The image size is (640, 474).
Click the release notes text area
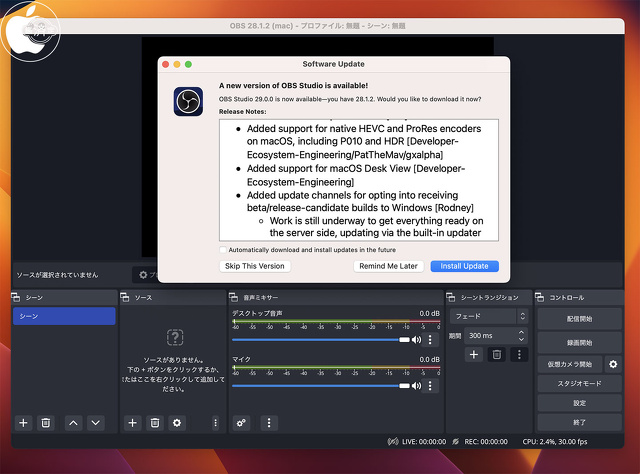(x=359, y=180)
